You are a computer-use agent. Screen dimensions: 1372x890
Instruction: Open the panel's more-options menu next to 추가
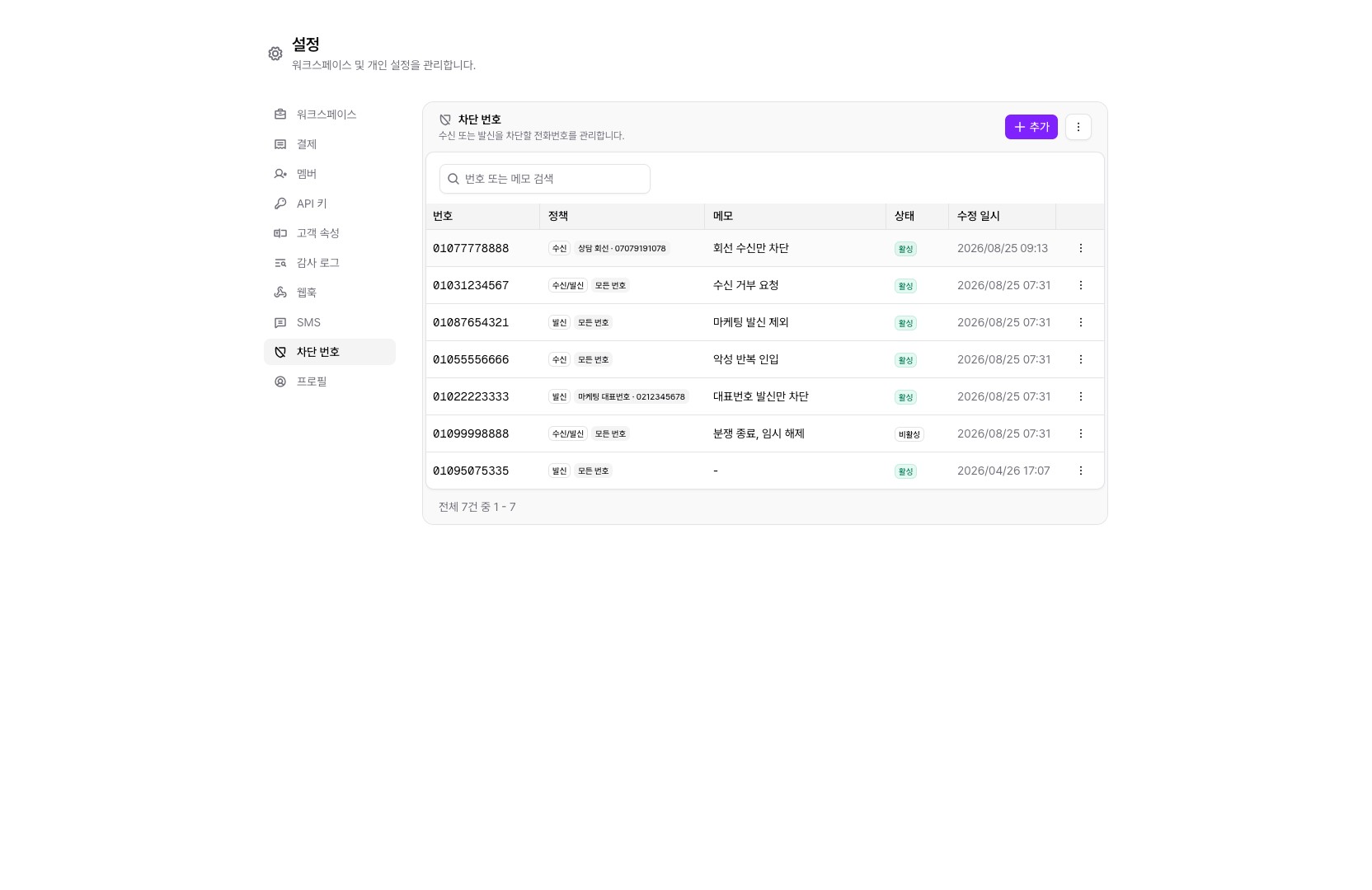pyautogui.click(x=1078, y=127)
